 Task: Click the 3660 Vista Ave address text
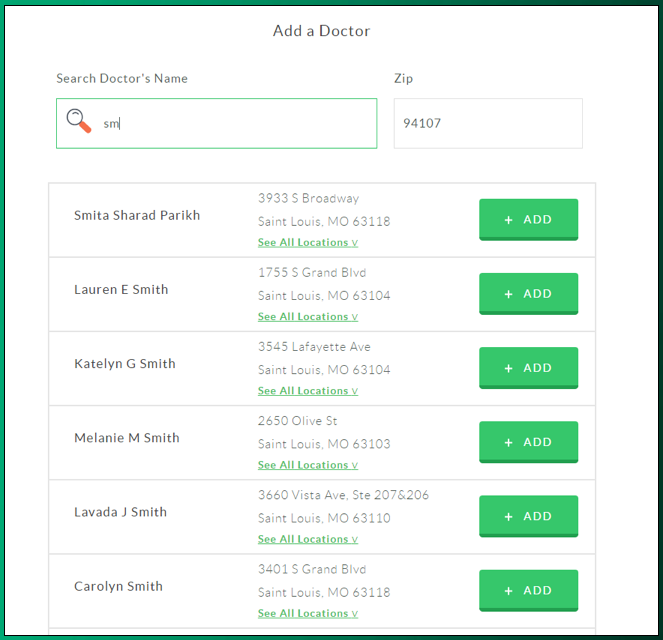pyautogui.click(x=343, y=495)
